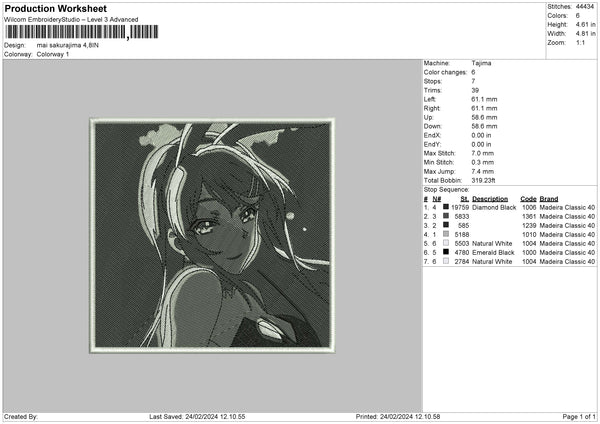Click stitch count 4780 in stop 6

click(462, 253)
